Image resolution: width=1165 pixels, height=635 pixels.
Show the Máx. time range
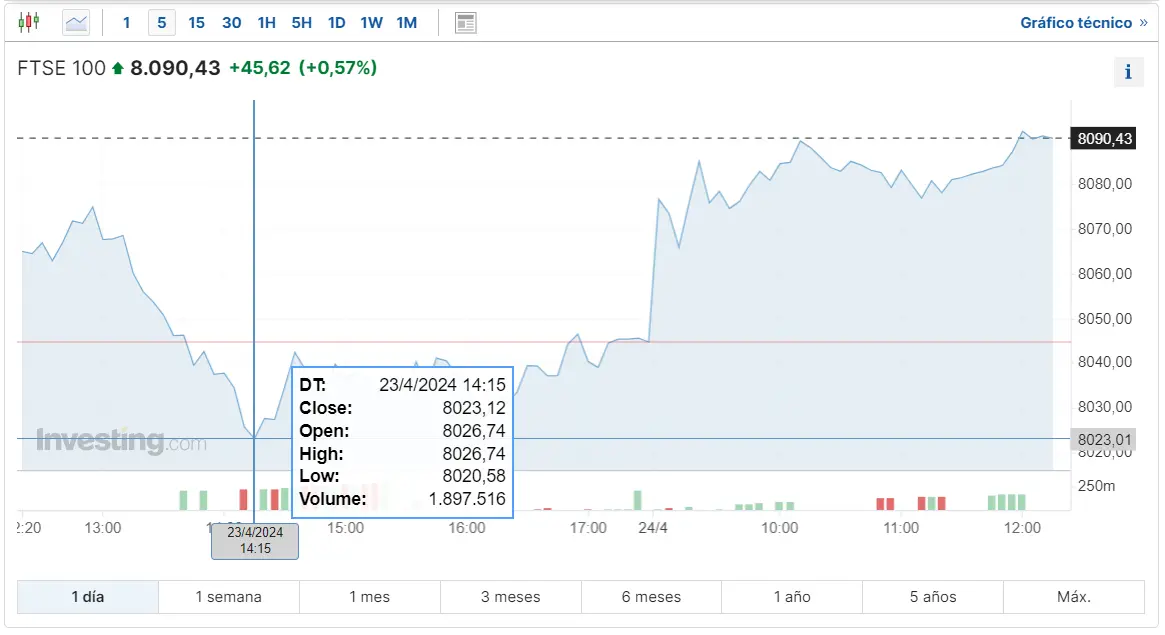point(1073,597)
